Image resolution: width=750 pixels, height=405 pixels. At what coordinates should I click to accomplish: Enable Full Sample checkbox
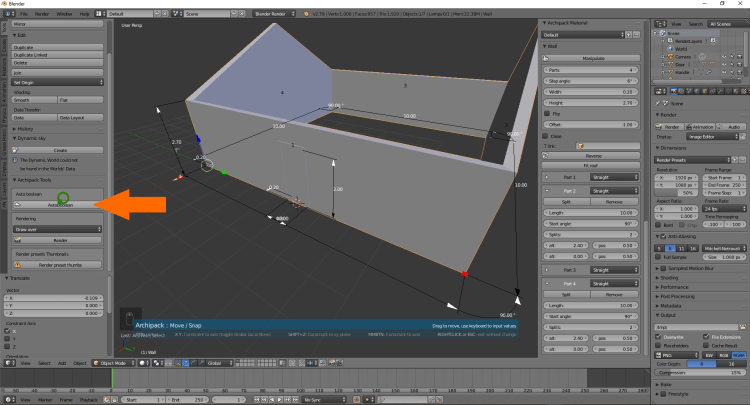659,257
